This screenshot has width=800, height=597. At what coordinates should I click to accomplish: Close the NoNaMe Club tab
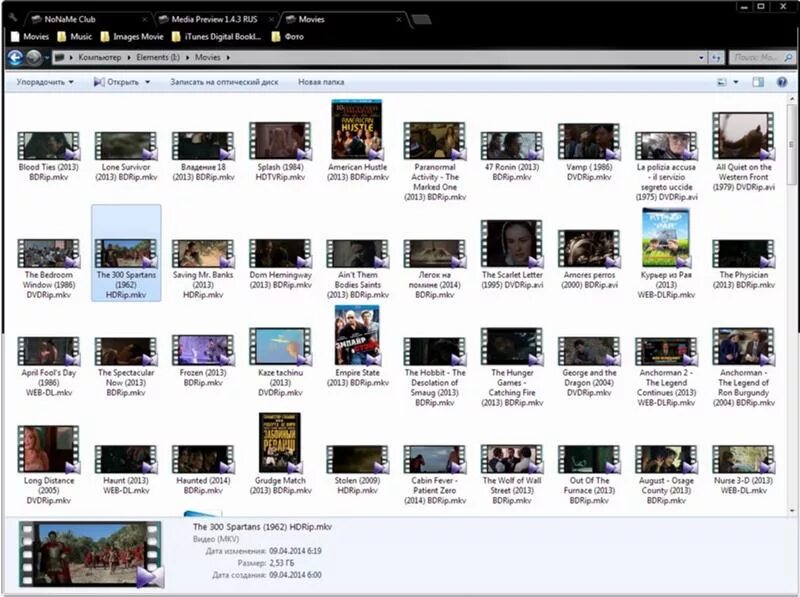coord(144,20)
